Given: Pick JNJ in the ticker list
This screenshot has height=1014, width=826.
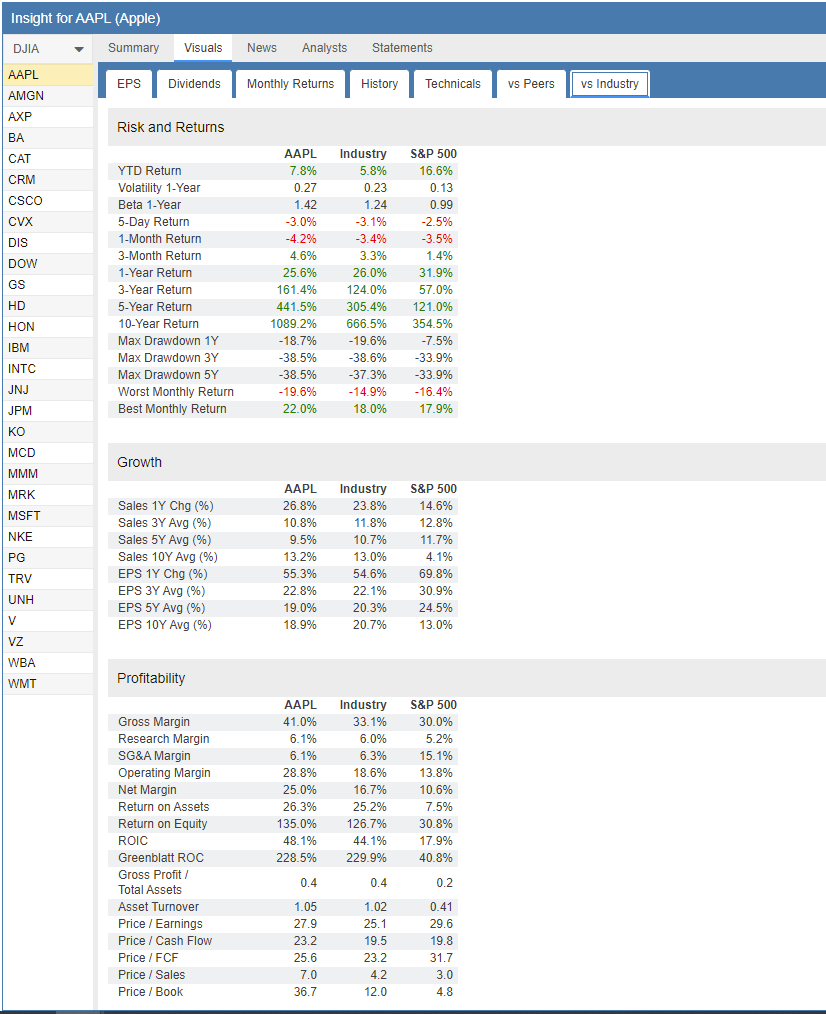Looking at the screenshot, I should pos(48,390).
